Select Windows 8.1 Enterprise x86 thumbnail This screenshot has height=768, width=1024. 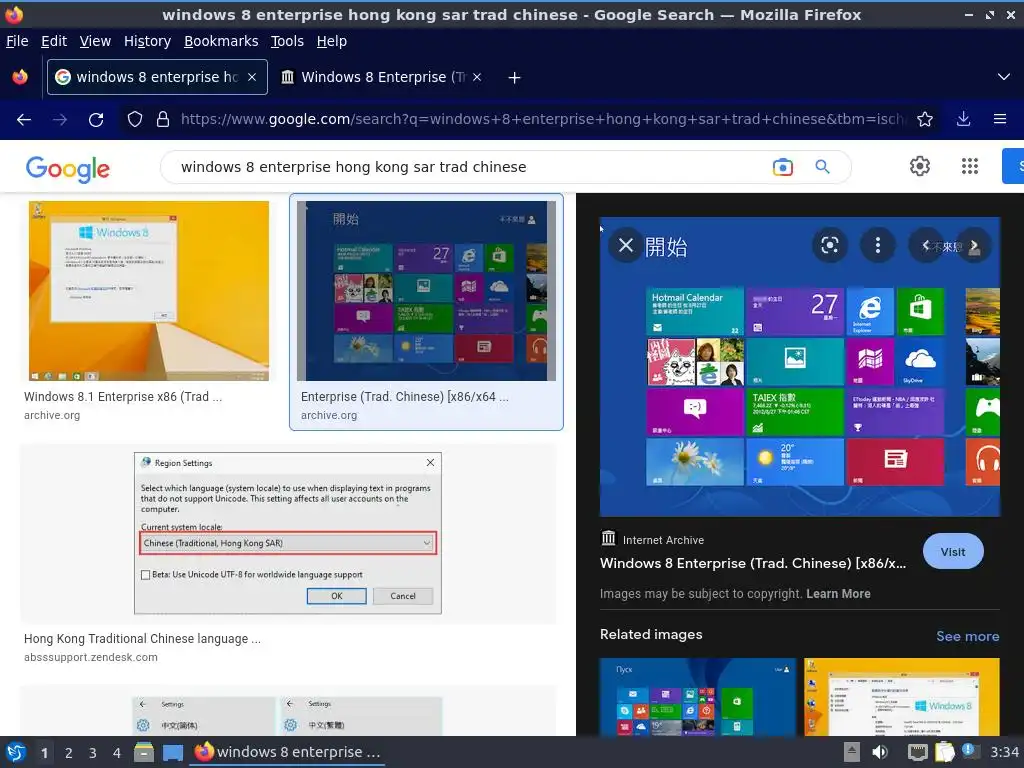(149, 291)
